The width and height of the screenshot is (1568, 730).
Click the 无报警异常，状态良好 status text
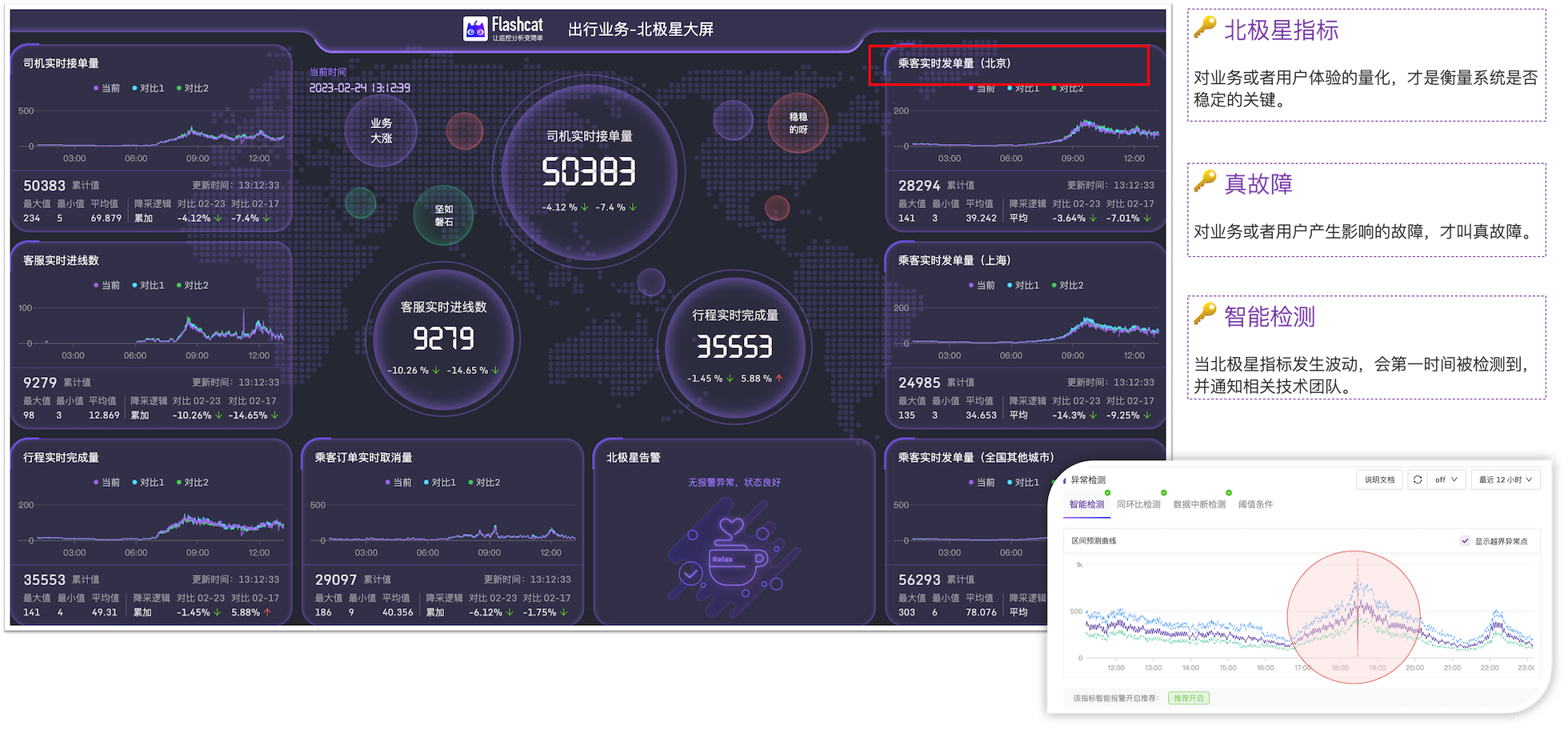tap(734, 482)
